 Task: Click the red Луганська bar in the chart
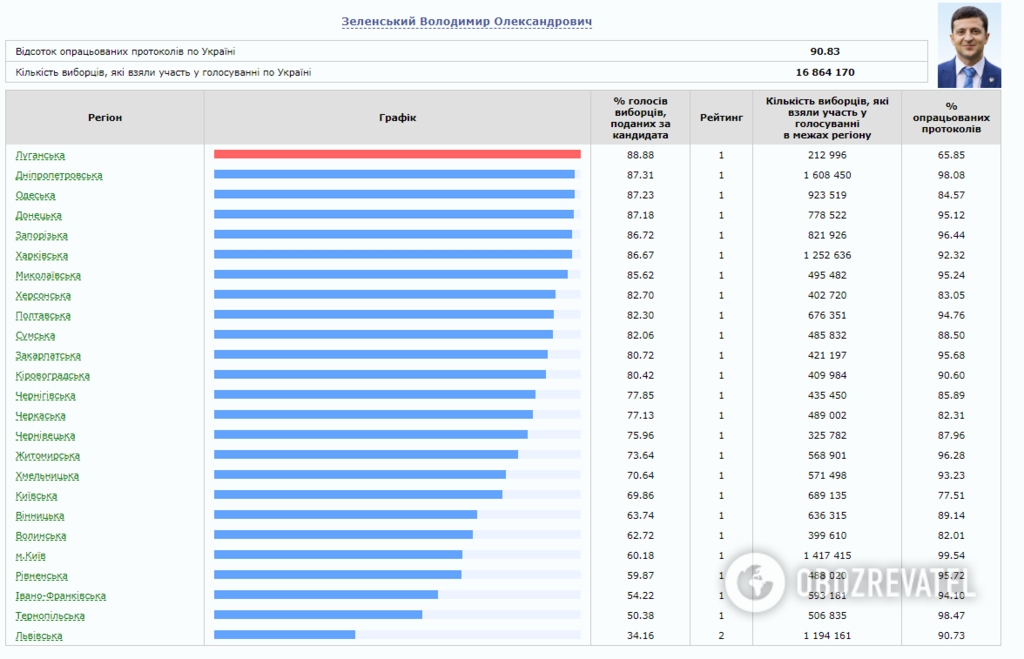397,154
